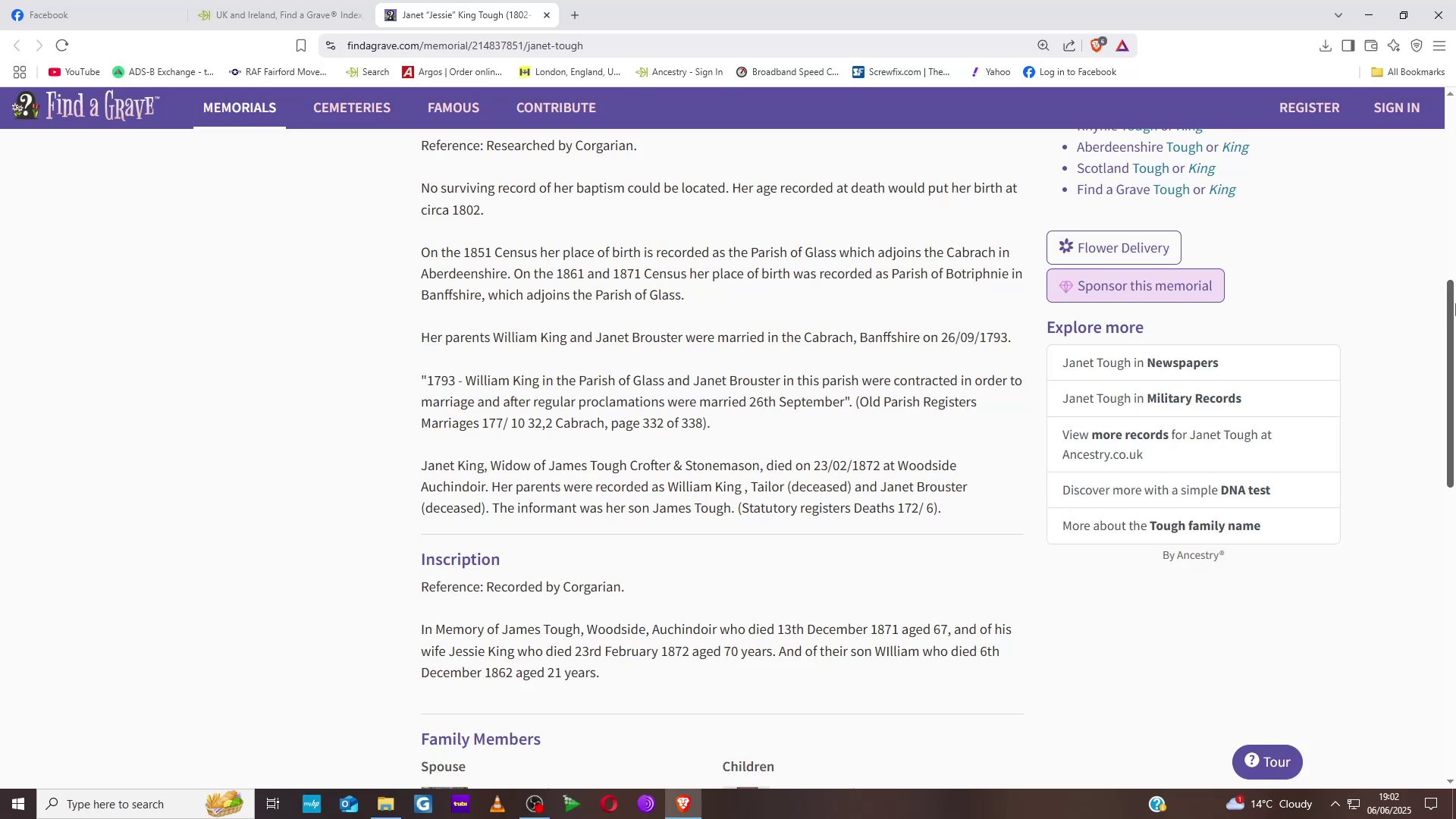Viewport: 1456px width, 819px height.
Task: Toggle the browser sidebar panel icon
Action: 1348,45
